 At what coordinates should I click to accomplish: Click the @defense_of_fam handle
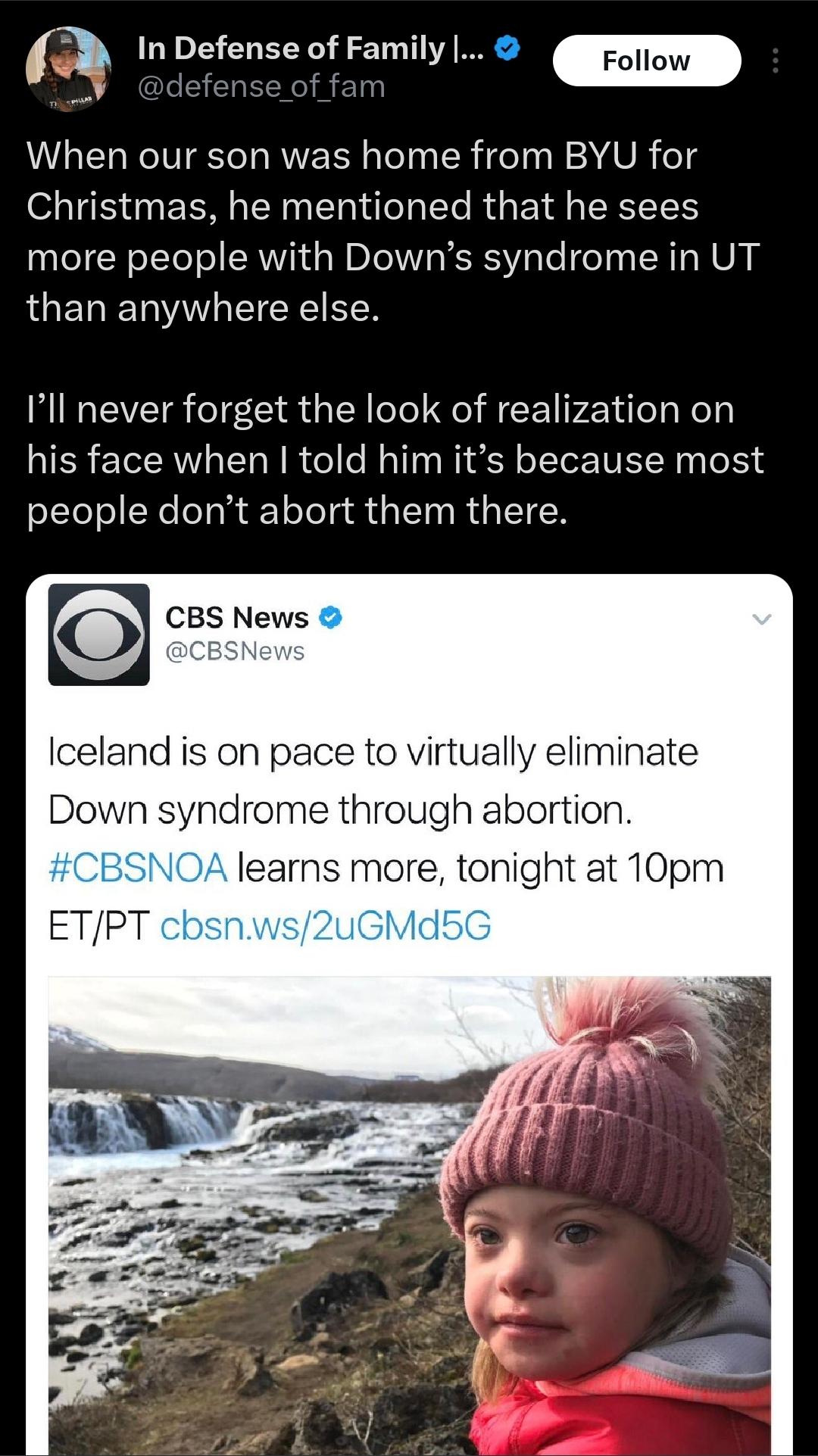pyautogui.click(x=261, y=87)
